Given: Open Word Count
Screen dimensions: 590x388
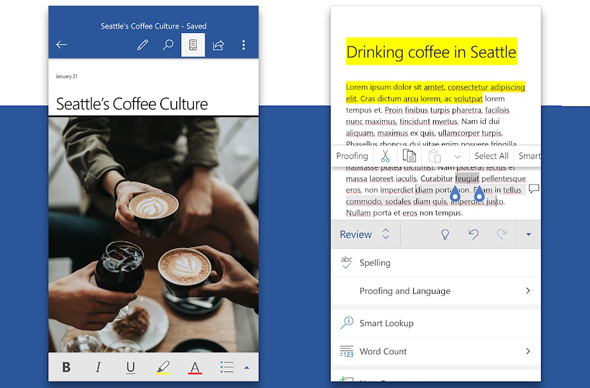Looking at the screenshot, I should click(436, 351).
